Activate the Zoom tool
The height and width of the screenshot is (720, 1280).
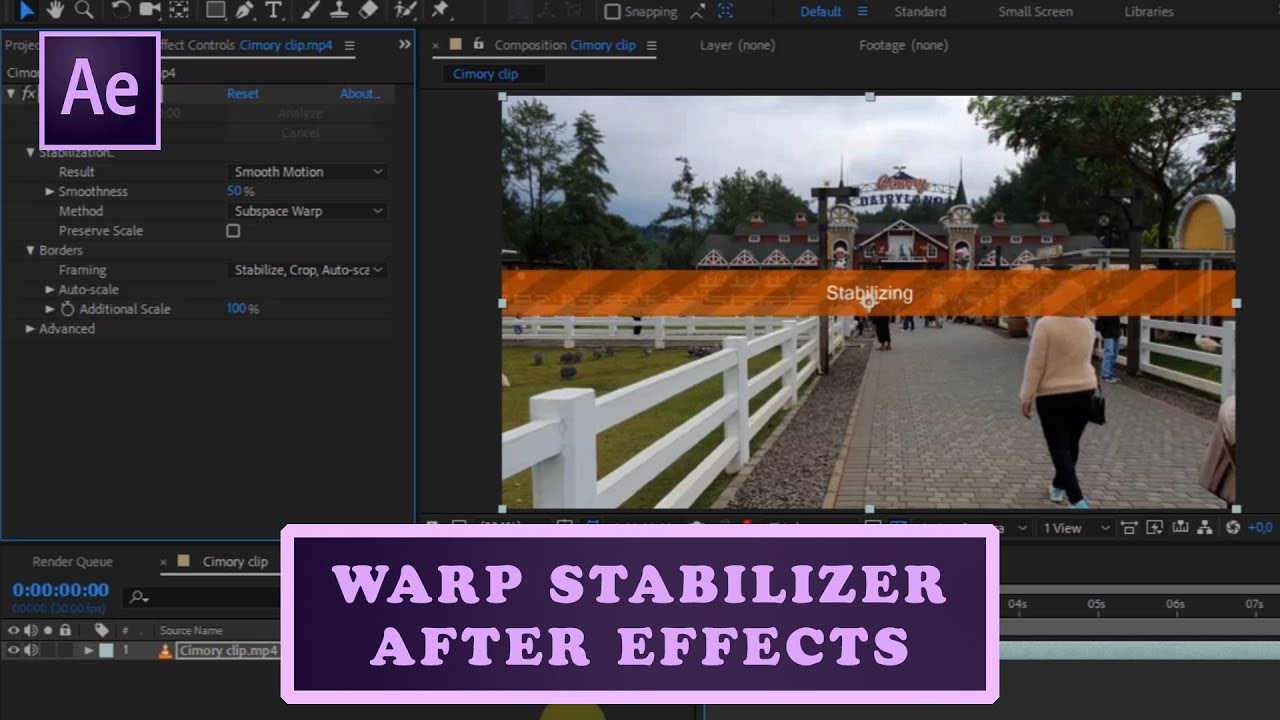tap(84, 11)
